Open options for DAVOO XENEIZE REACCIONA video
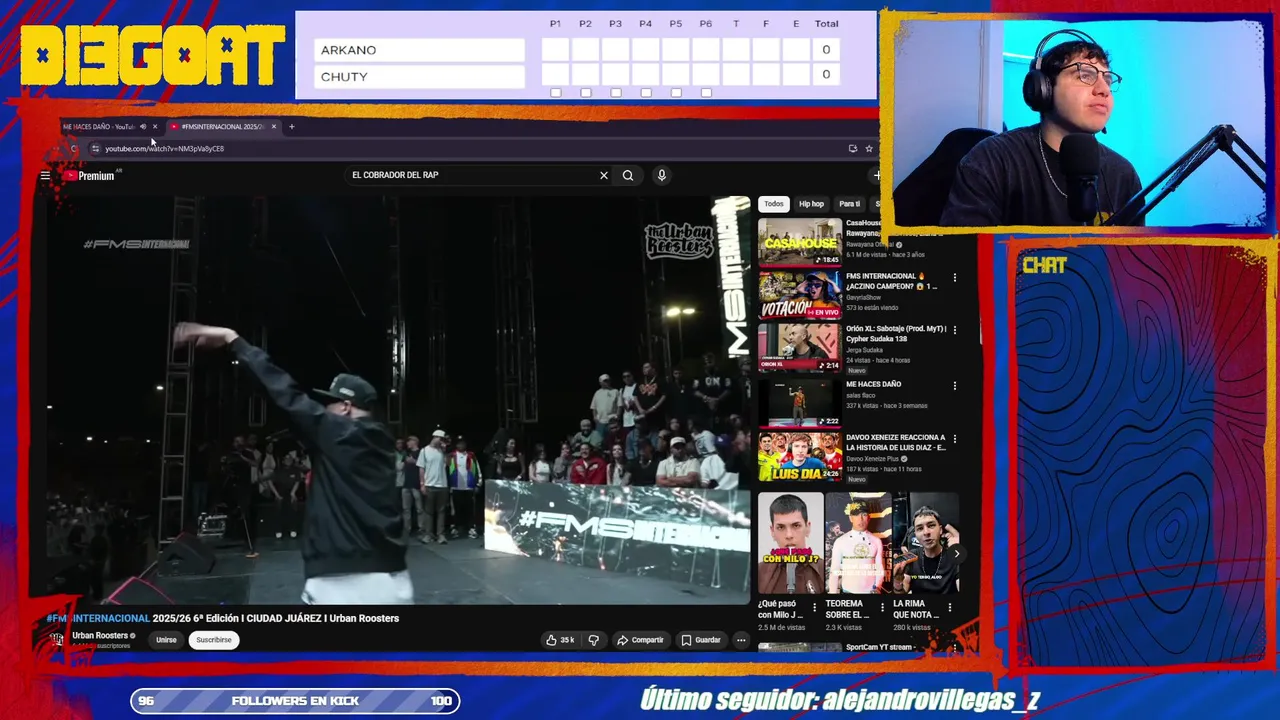Image resolution: width=1280 pixels, height=720 pixels. tap(955, 439)
